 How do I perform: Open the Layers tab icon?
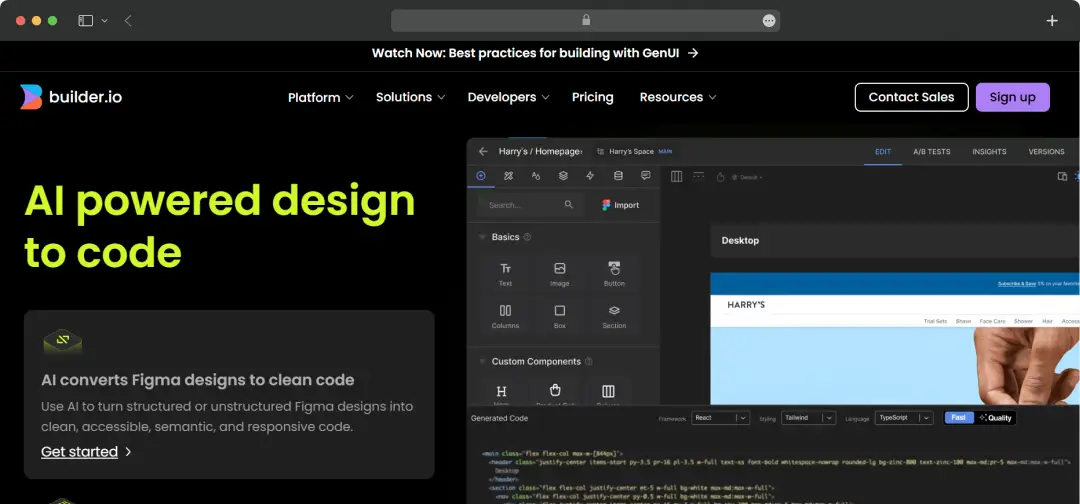563,176
